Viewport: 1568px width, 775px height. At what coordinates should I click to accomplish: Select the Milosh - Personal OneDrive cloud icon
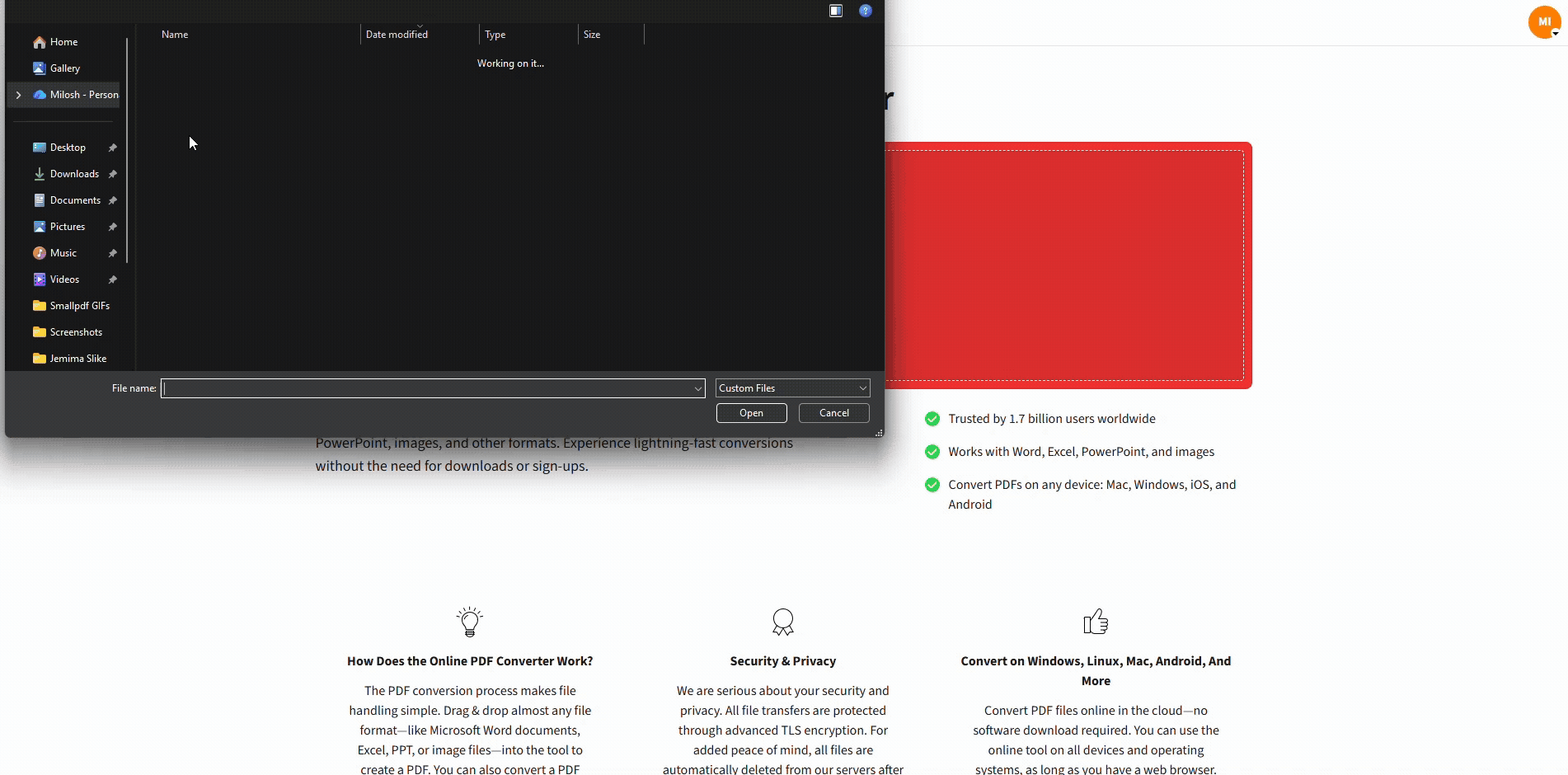(x=40, y=94)
